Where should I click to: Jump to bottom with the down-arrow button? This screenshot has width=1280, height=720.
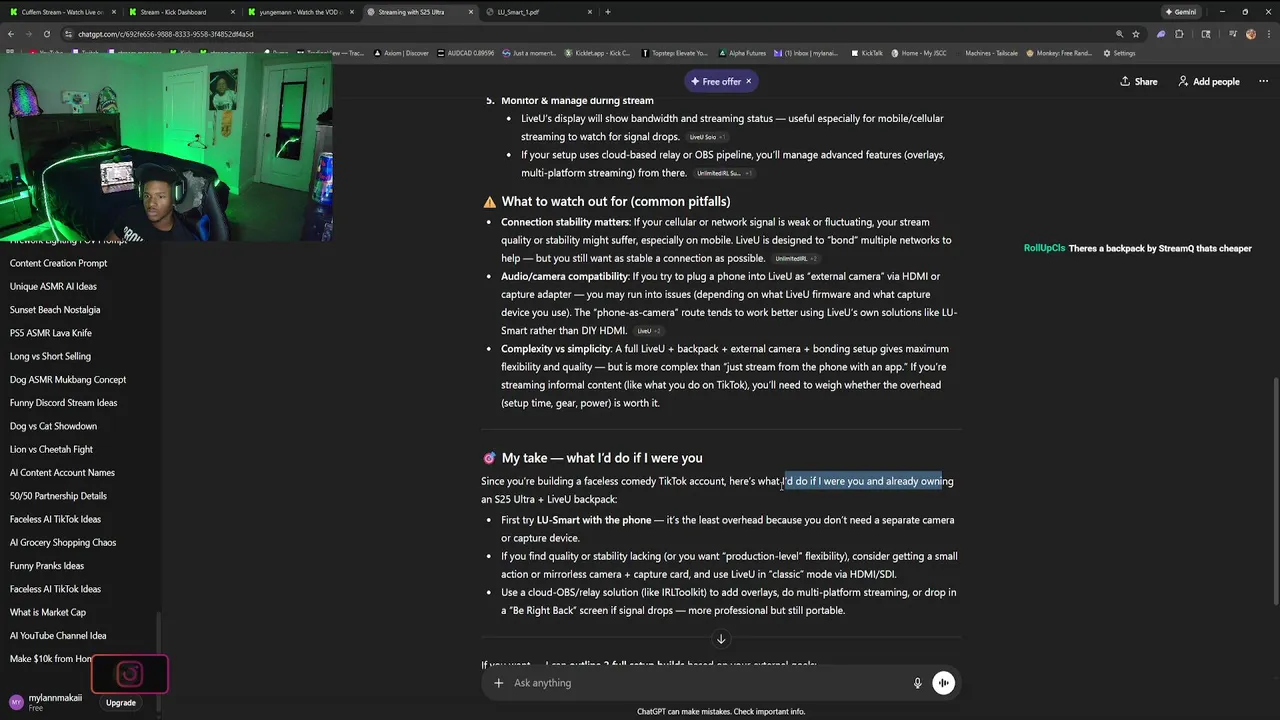(720, 639)
